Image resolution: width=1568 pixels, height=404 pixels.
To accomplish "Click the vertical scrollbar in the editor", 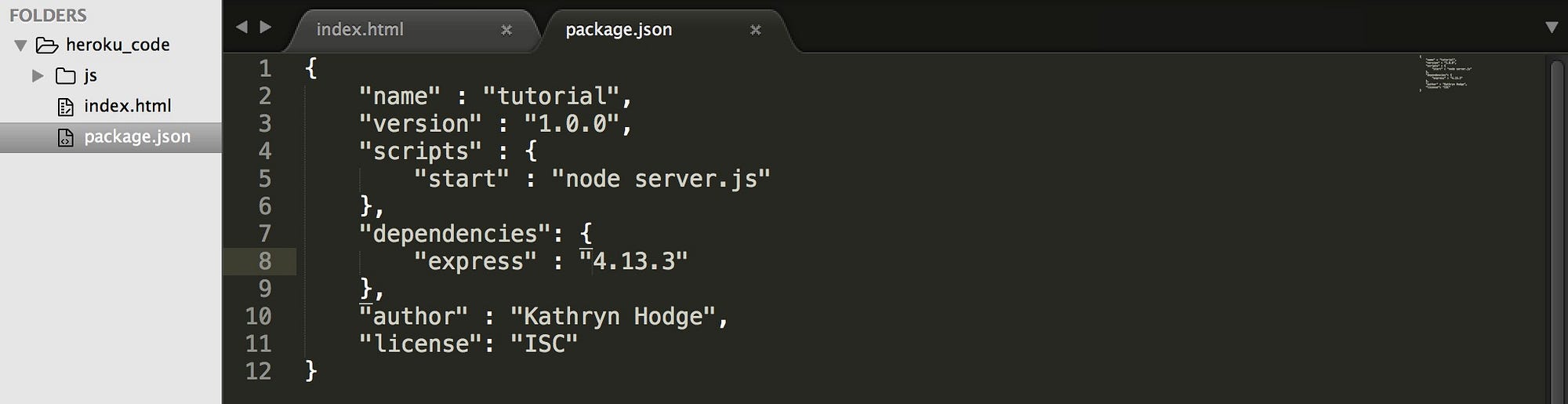I will (x=1557, y=227).
